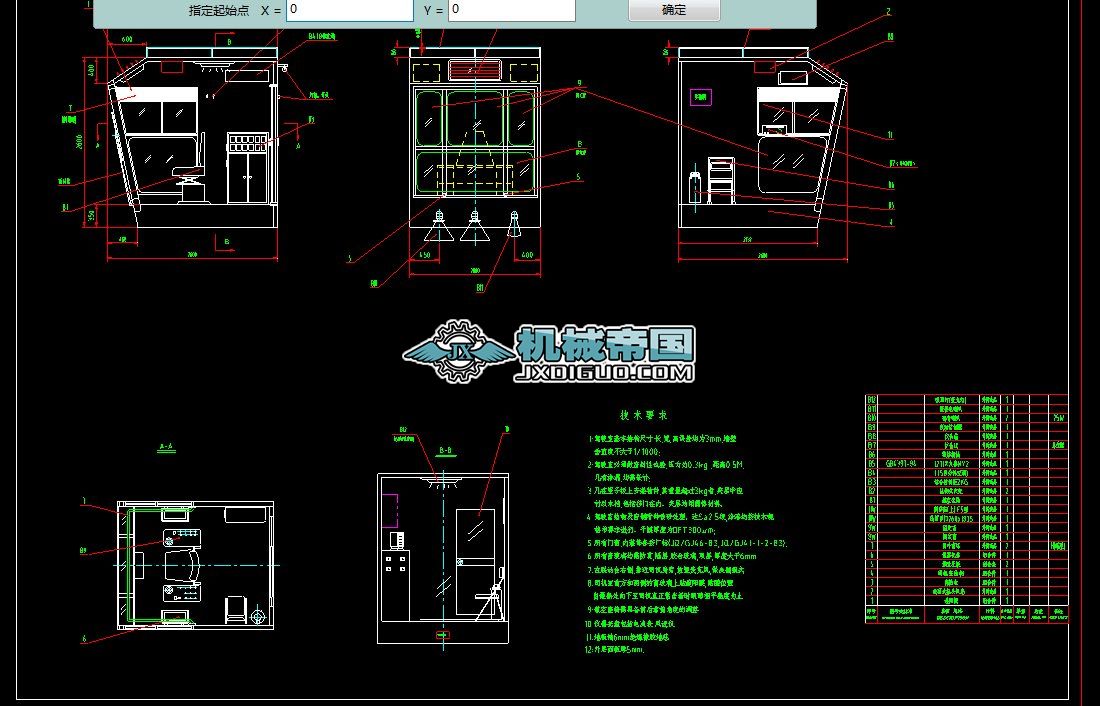This screenshot has height=706, width=1100.
Task: Click the 75W remark in parts table
Action: 1058,418
